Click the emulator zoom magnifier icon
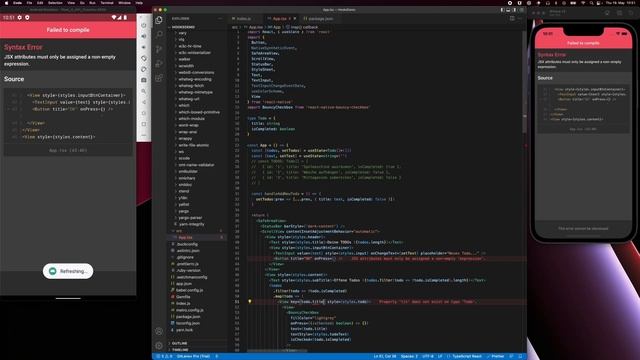This screenshot has height=360, width=640. point(144,91)
